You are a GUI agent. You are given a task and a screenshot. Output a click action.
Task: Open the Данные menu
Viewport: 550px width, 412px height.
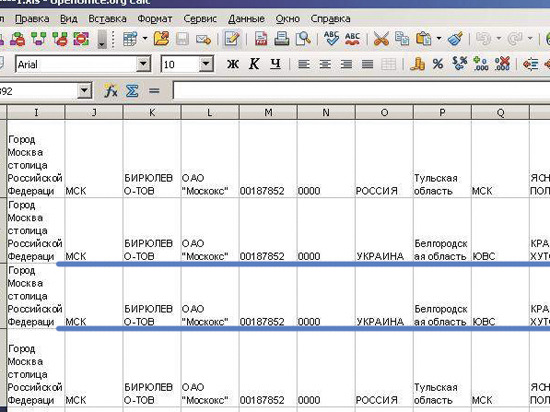tap(246, 19)
